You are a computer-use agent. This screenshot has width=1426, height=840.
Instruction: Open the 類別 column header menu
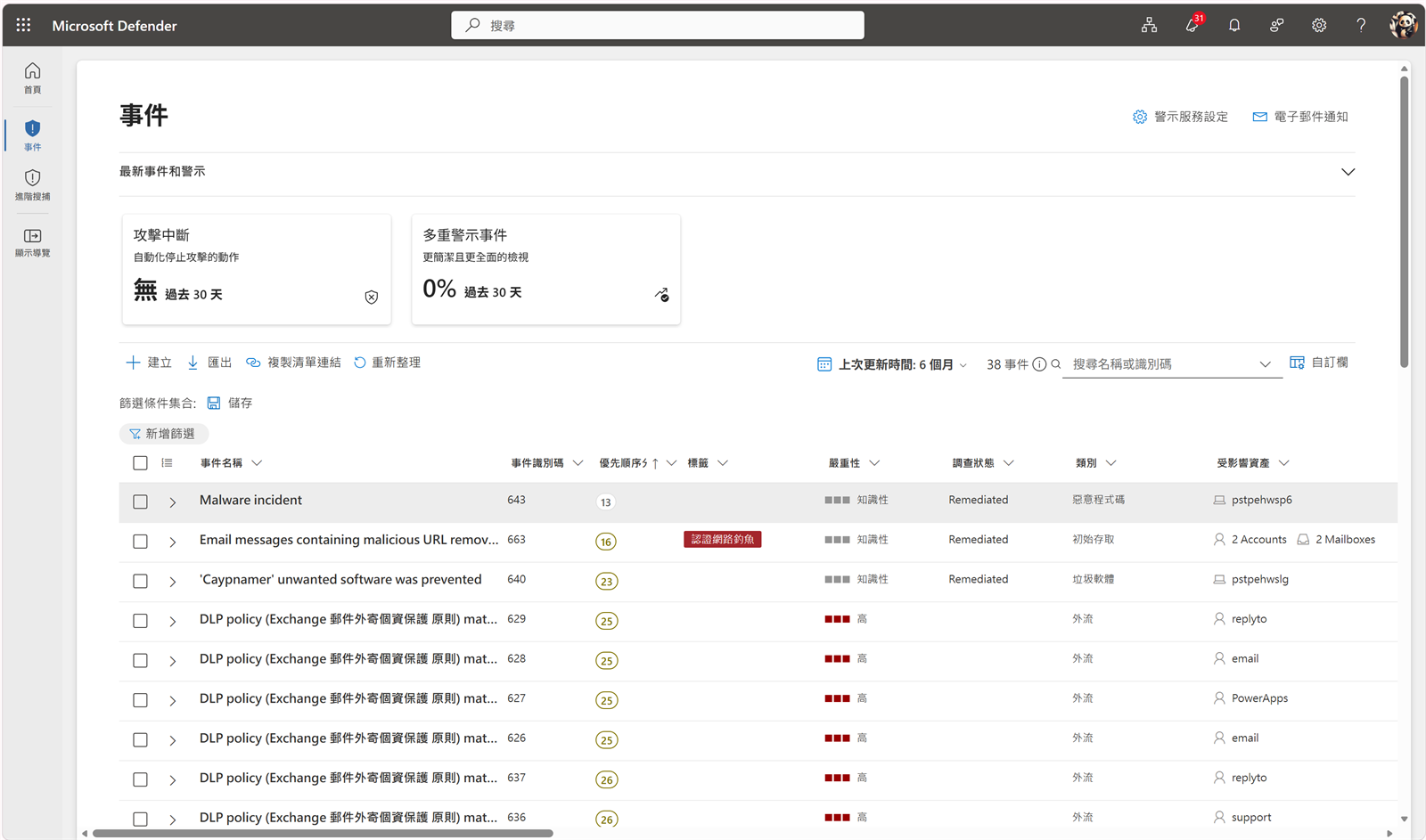(1110, 463)
